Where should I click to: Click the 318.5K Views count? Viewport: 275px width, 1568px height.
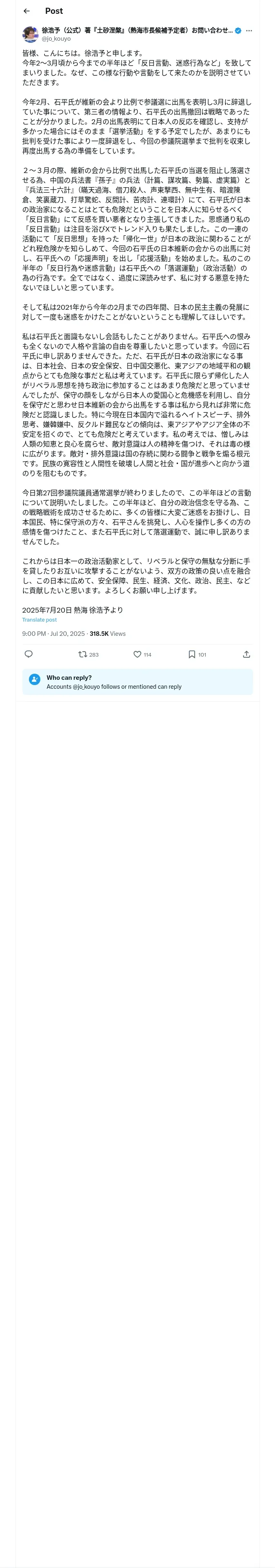click(x=107, y=634)
